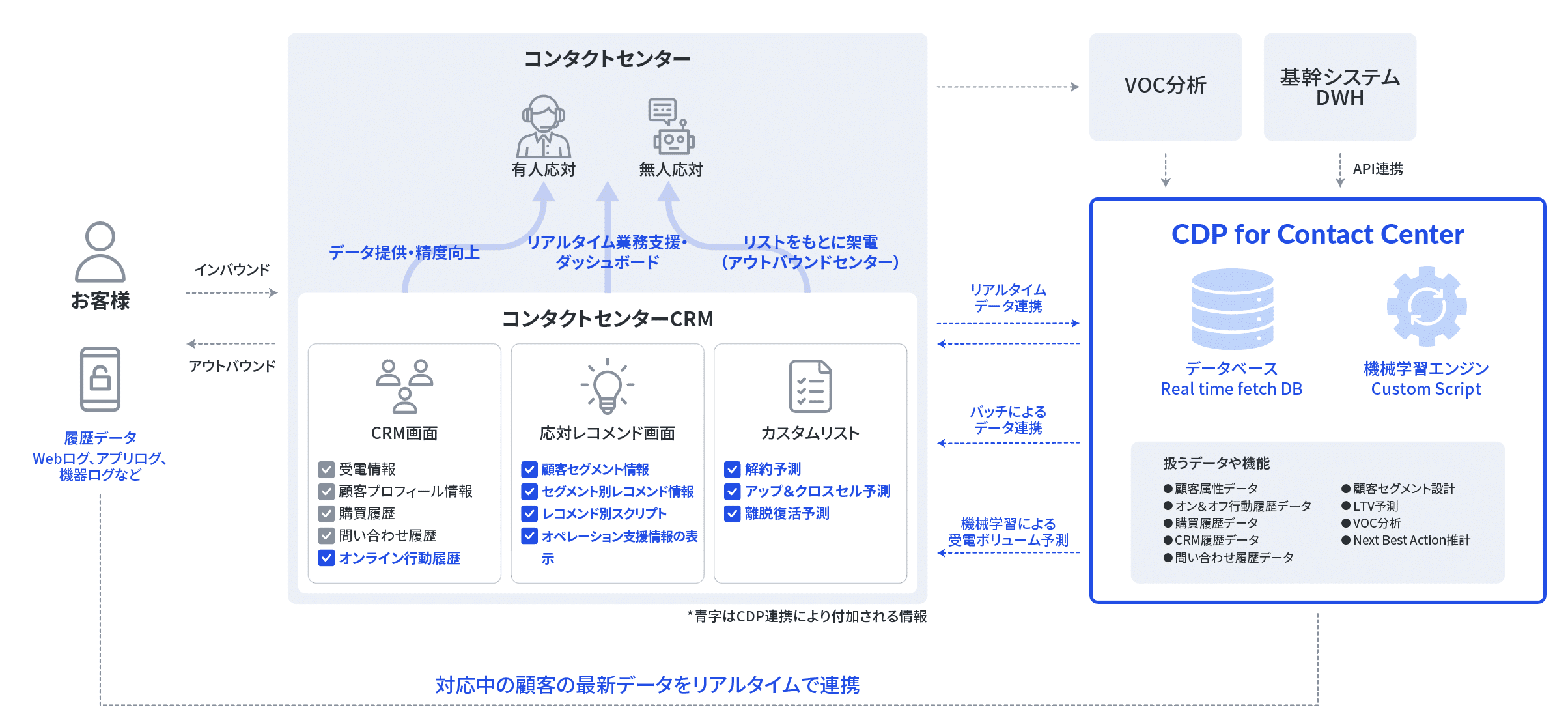Click the CRM履歴データ bullet
Image resolution: width=1568 pixels, height=727 pixels.
point(1211,540)
